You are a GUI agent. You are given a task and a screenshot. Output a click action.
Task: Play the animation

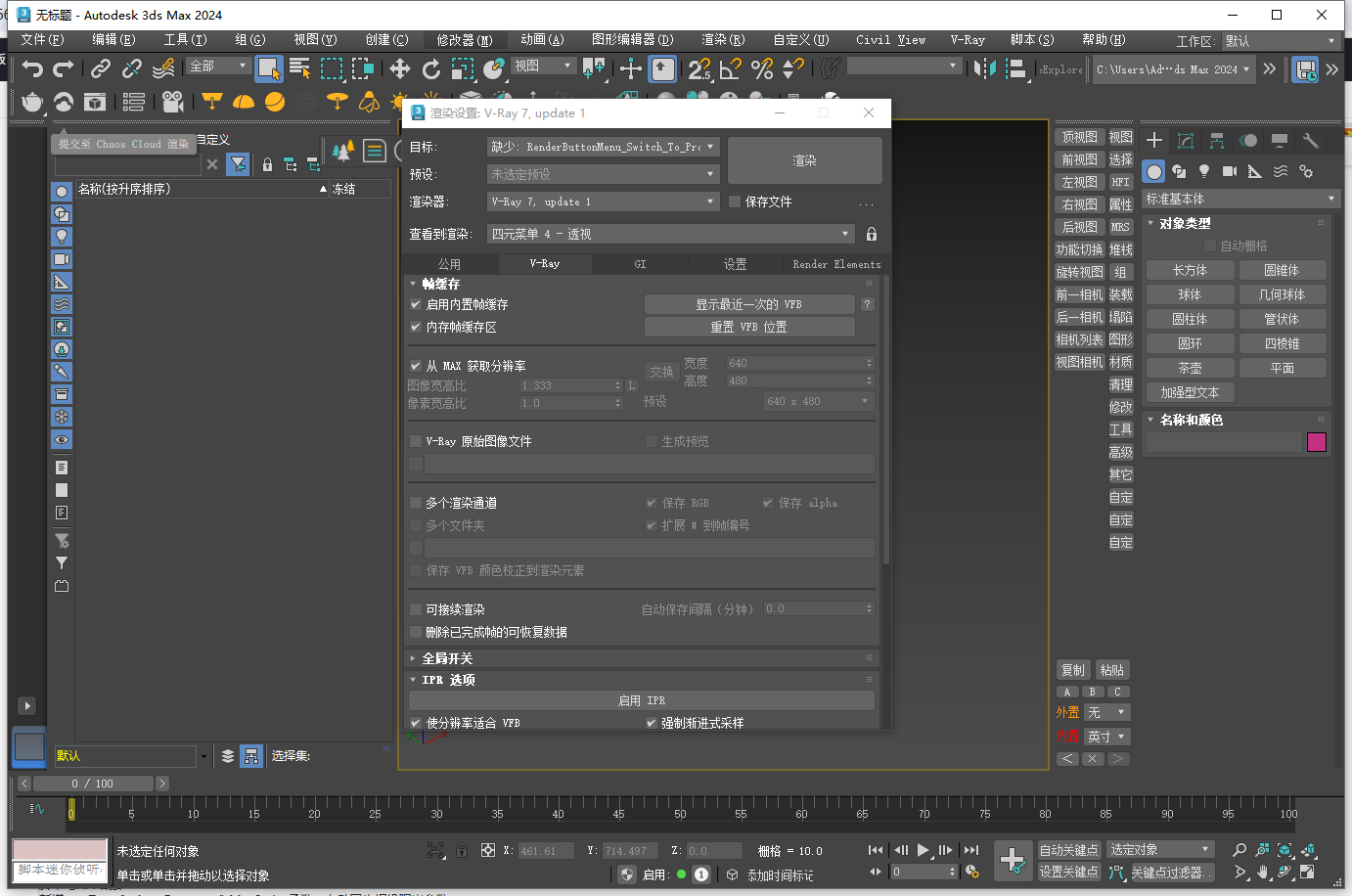(923, 850)
